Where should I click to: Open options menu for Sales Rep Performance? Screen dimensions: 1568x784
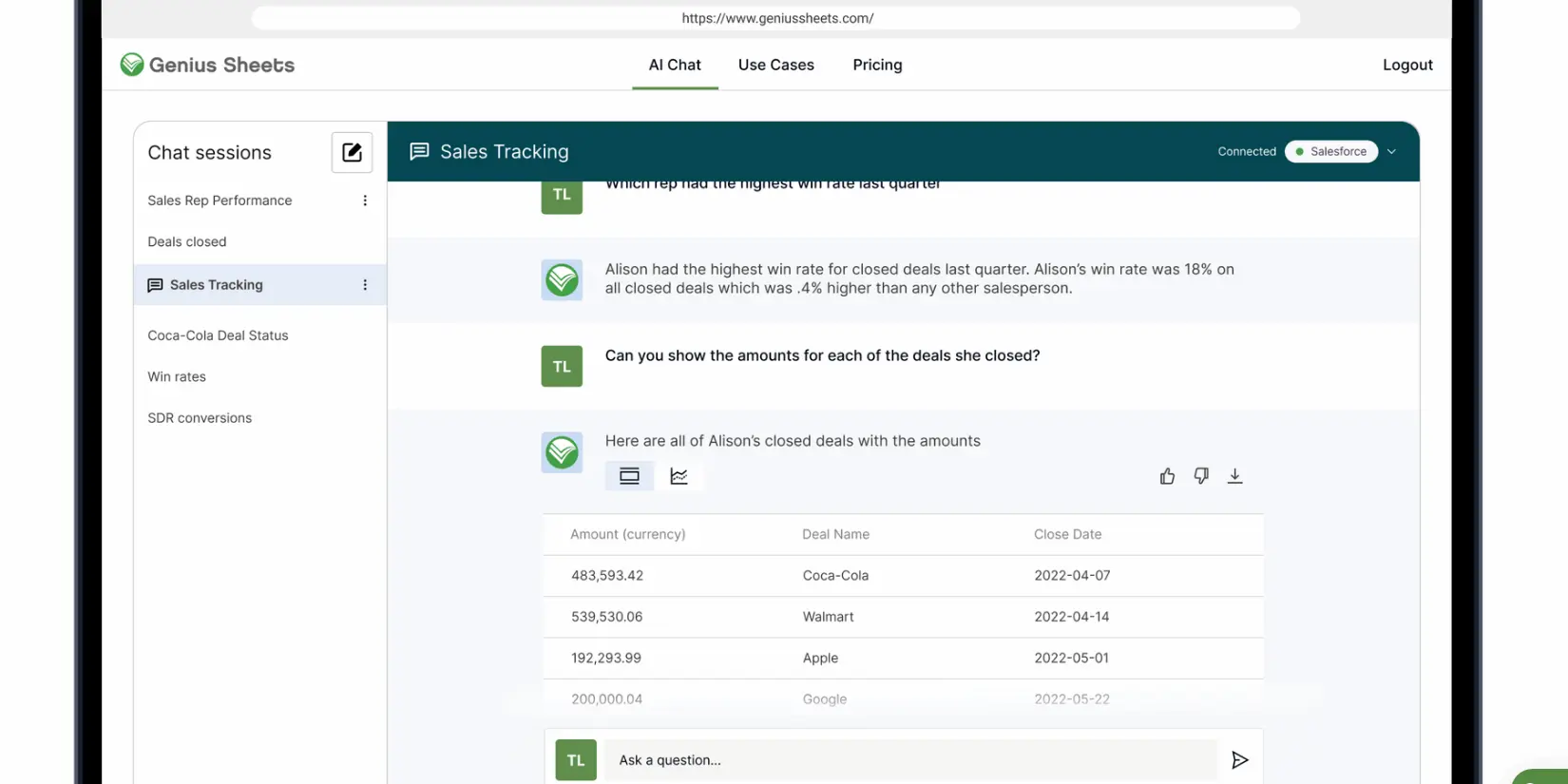click(365, 201)
